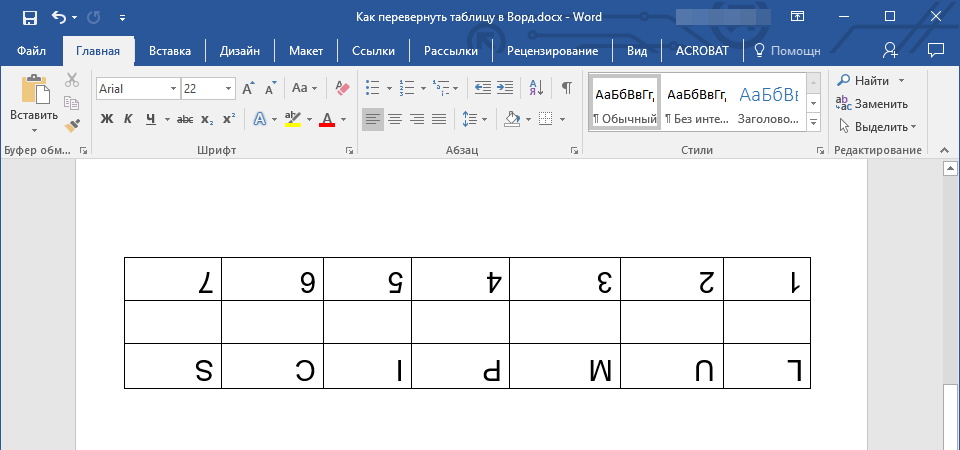Toggle italic К formatting

[128, 119]
